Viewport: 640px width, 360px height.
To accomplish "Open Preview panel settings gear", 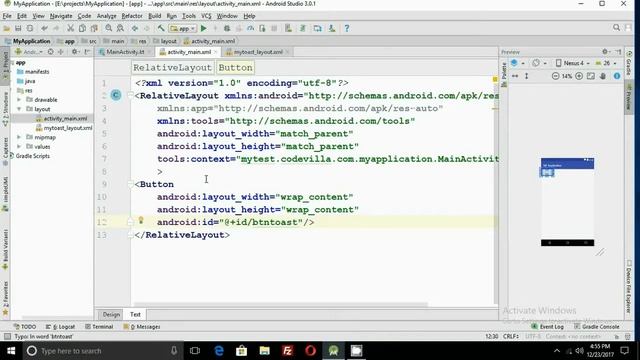I will [x=605, y=52].
